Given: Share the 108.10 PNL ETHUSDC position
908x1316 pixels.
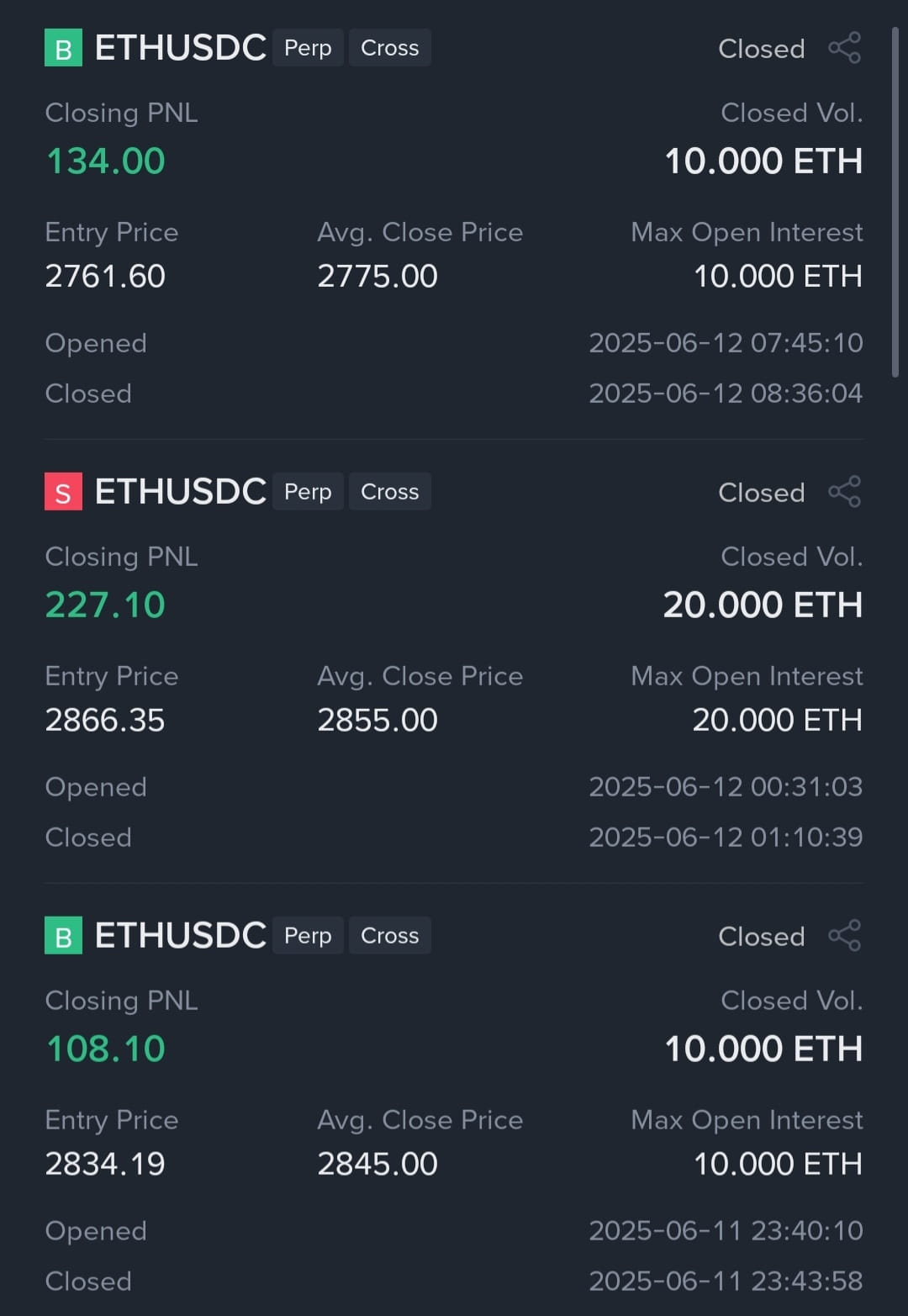Looking at the screenshot, I should coord(844,936).
